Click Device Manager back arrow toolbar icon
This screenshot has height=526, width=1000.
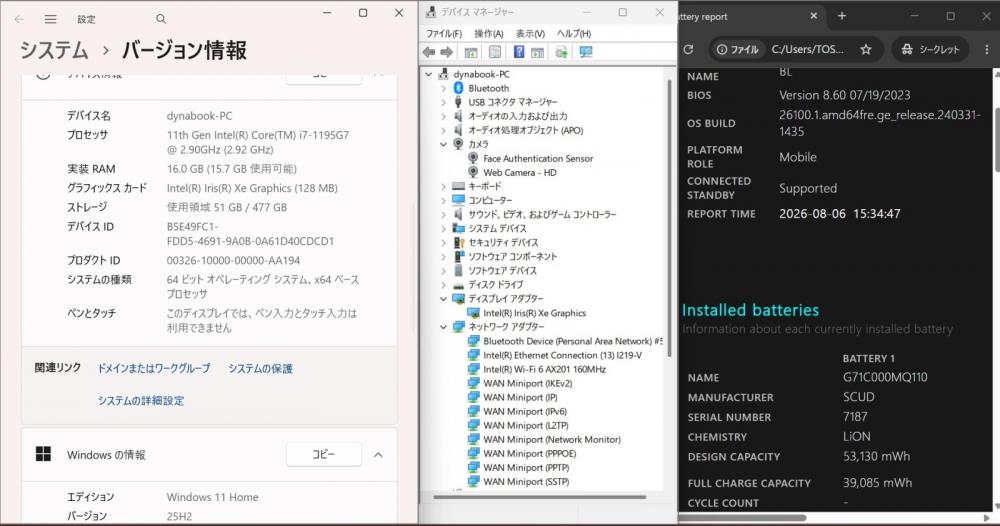tap(429, 52)
